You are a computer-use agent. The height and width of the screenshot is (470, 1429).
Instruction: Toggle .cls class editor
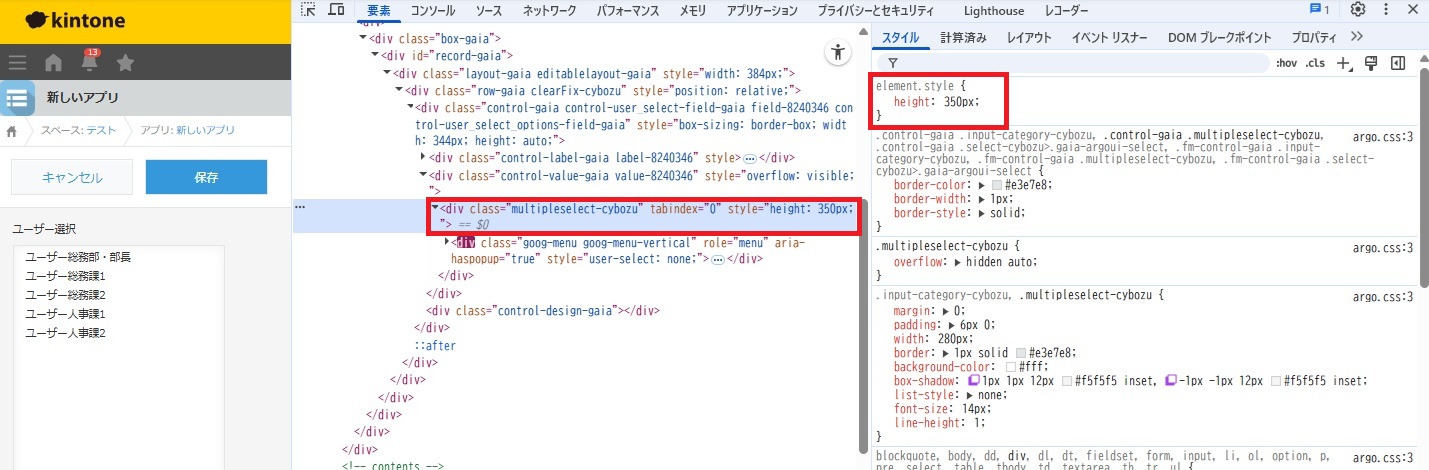tap(1315, 63)
